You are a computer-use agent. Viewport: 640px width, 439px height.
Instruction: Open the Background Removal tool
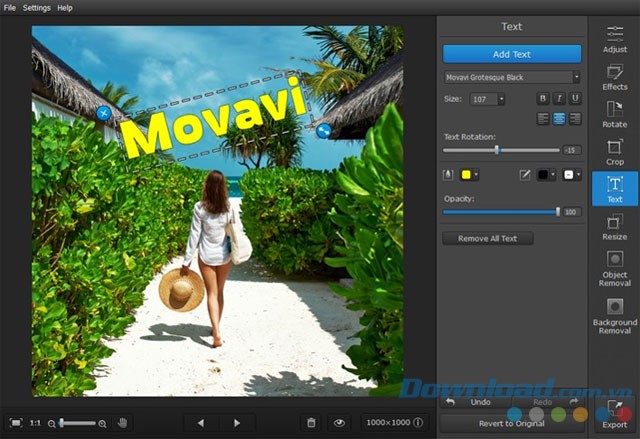(x=615, y=314)
